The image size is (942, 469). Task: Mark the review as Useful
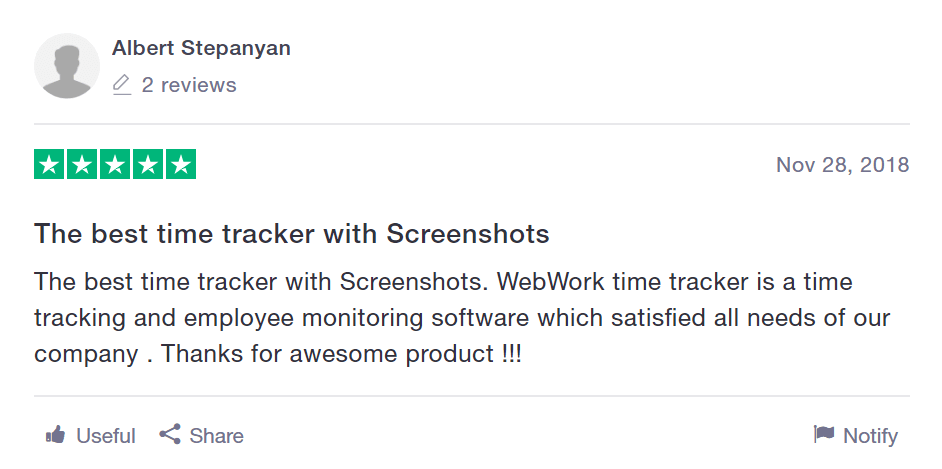[106, 435]
